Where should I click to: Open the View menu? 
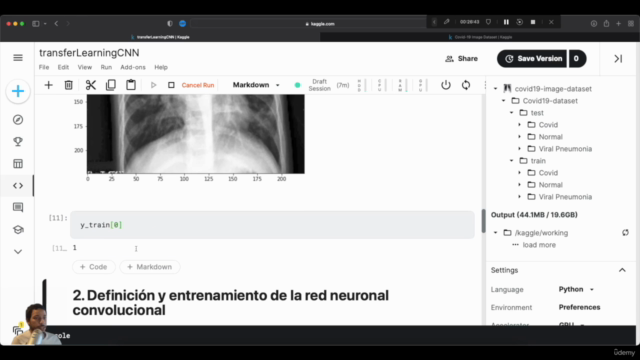(x=84, y=67)
